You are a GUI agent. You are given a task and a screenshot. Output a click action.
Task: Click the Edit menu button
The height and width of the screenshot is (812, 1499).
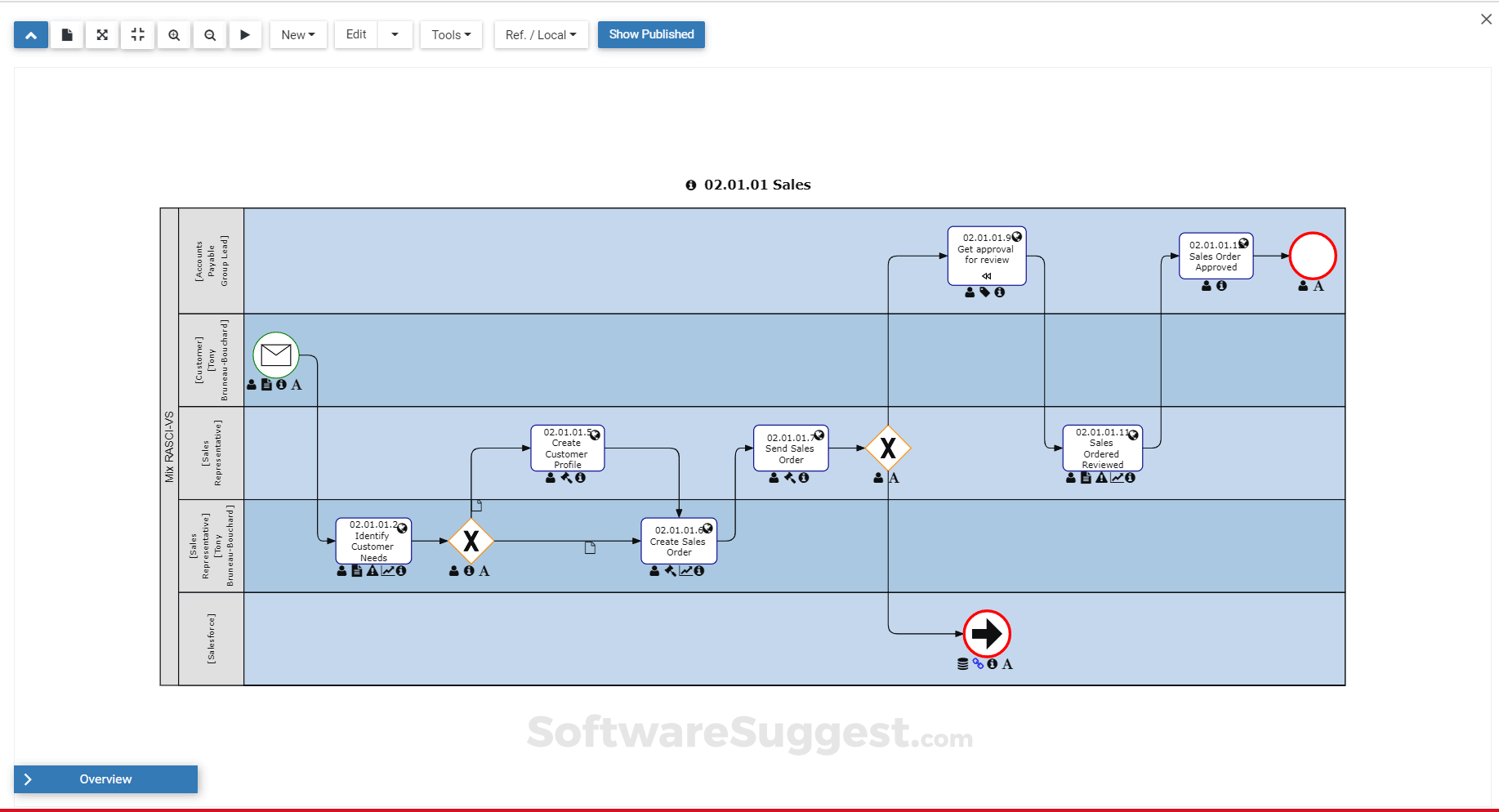[x=355, y=34]
